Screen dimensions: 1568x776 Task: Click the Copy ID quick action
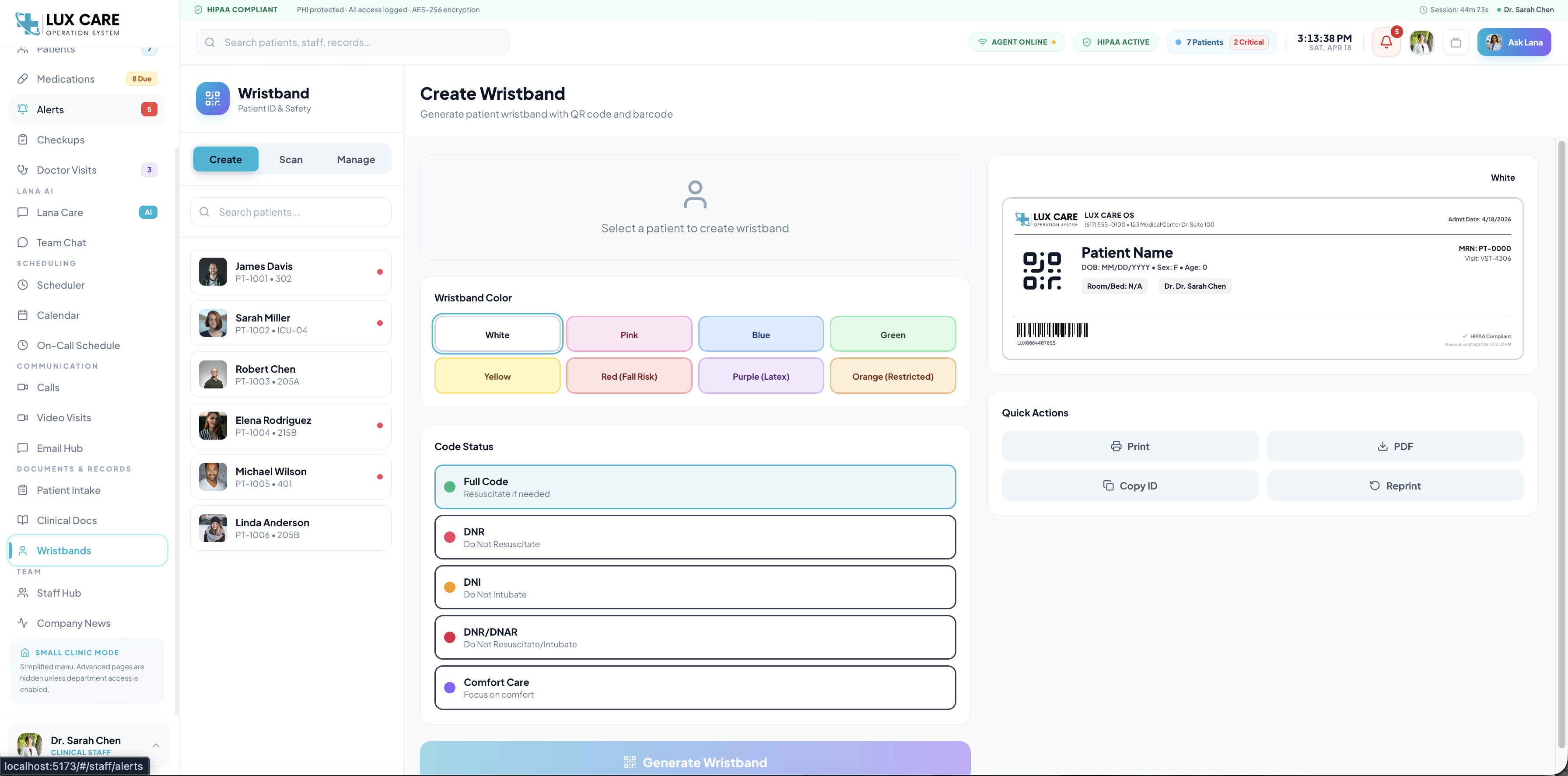point(1130,486)
